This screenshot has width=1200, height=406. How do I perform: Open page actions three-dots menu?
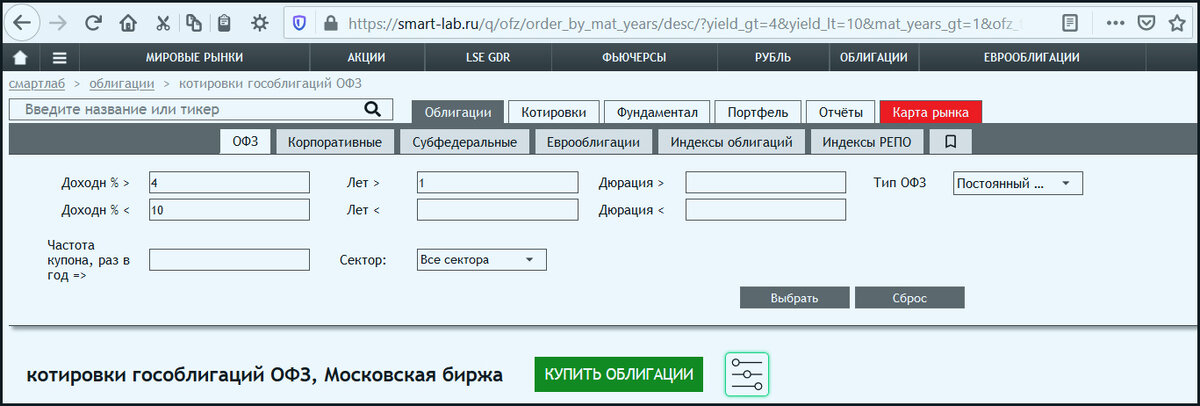[1117, 22]
